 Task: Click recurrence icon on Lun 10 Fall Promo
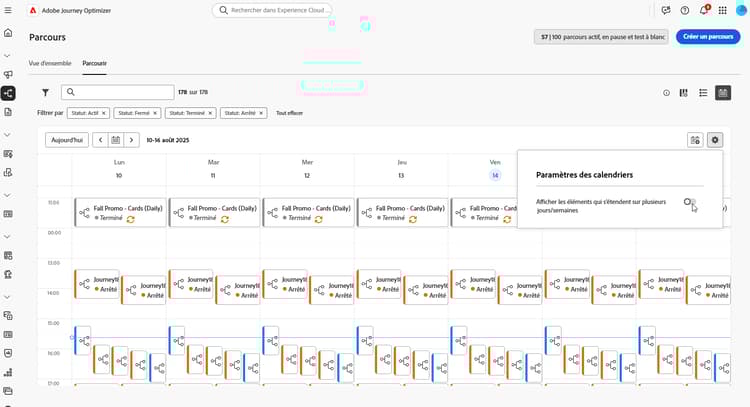pos(130,219)
